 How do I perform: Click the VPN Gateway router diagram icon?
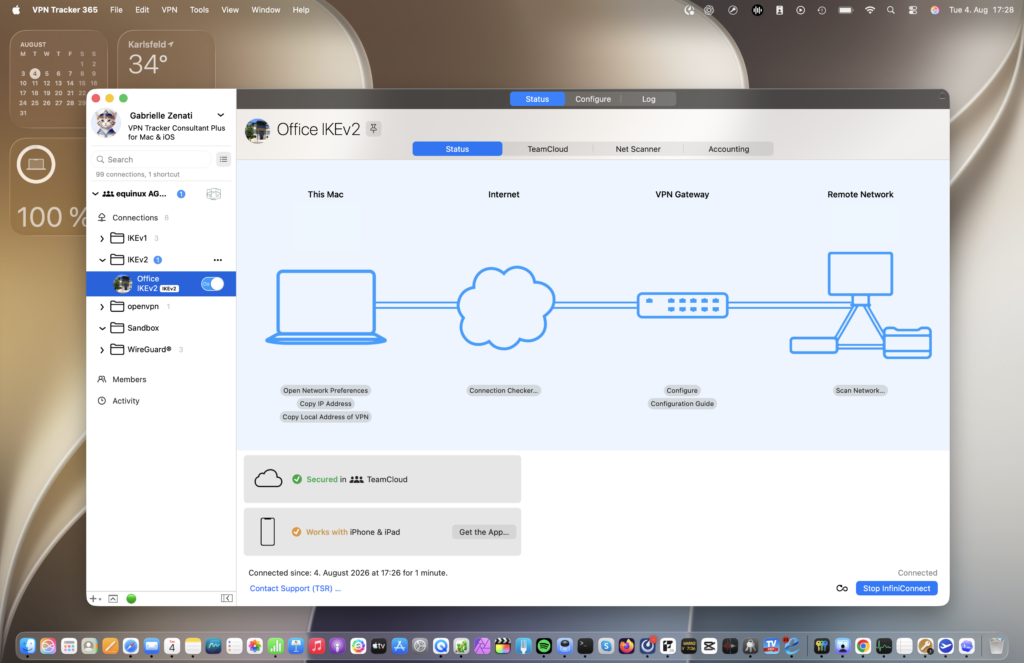(x=682, y=305)
